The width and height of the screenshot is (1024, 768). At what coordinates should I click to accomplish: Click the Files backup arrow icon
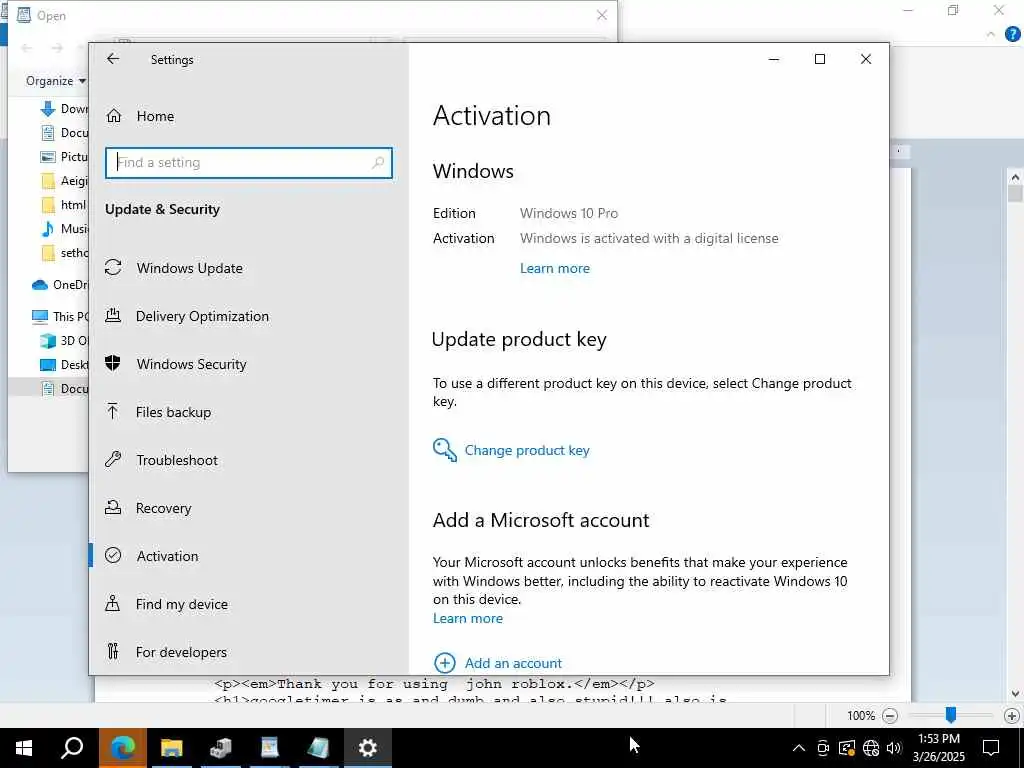[x=113, y=411]
